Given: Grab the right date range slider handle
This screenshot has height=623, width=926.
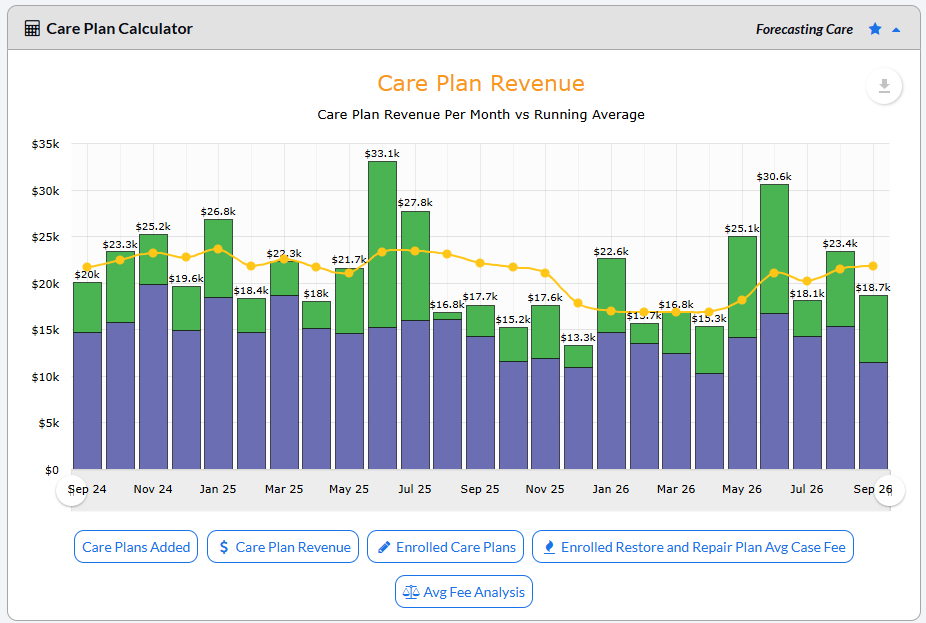Looking at the screenshot, I should [x=889, y=490].
